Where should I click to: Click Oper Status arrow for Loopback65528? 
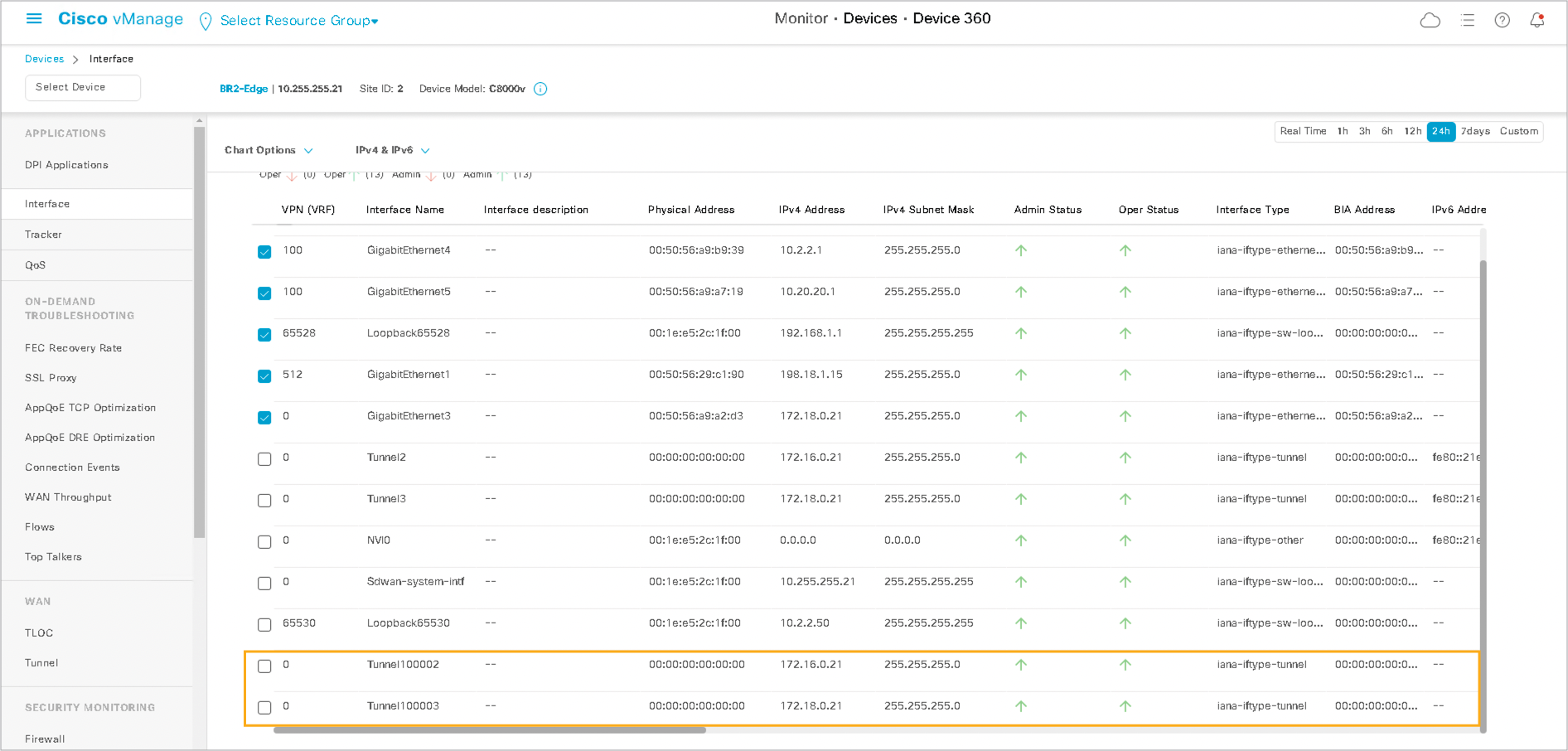coord(1125,333)
